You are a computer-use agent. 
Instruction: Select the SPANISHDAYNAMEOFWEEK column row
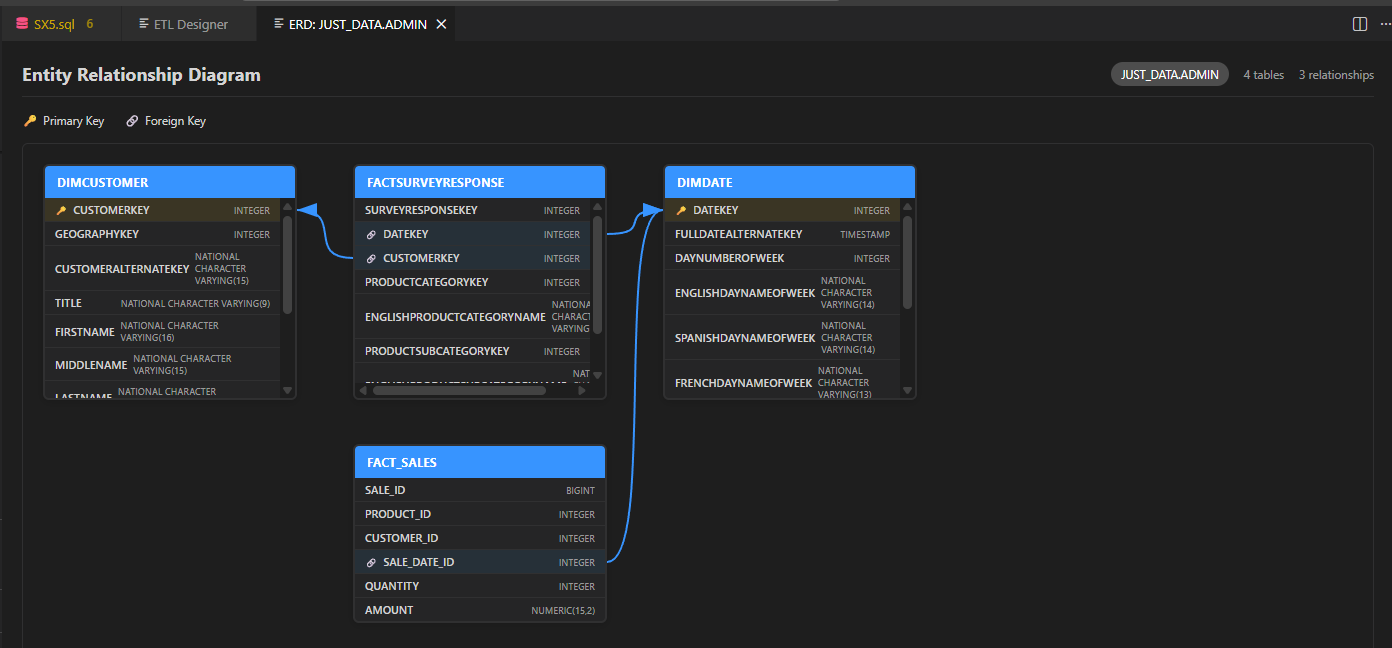pos(783,338)
